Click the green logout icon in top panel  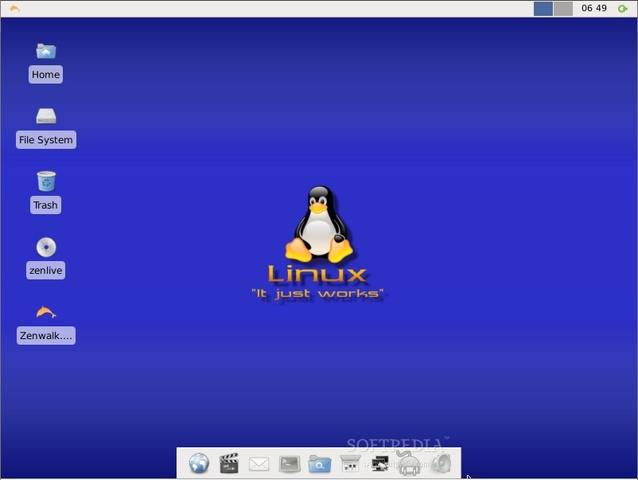622,9
